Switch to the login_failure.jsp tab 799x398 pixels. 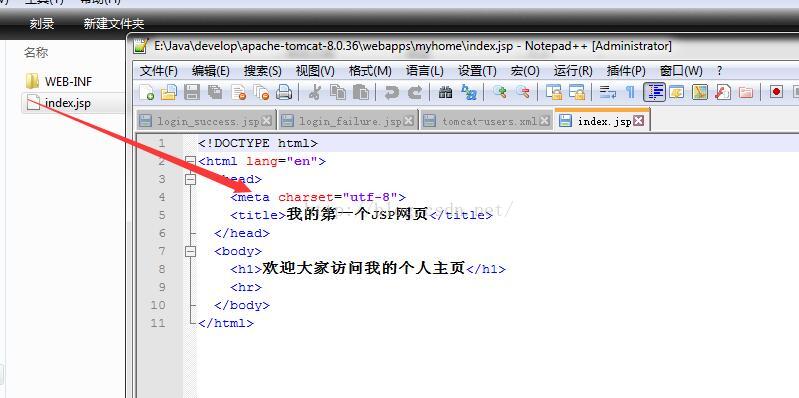pyautogui.click(x=348, y=121)
